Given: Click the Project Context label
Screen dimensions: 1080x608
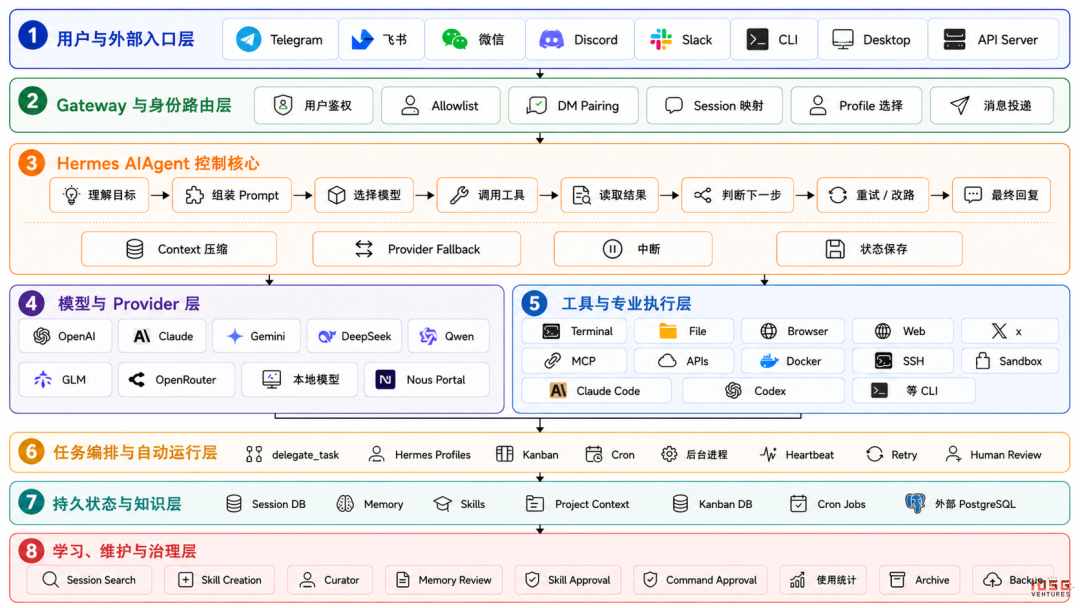Looking at the screenshot, I should (592, 504).
